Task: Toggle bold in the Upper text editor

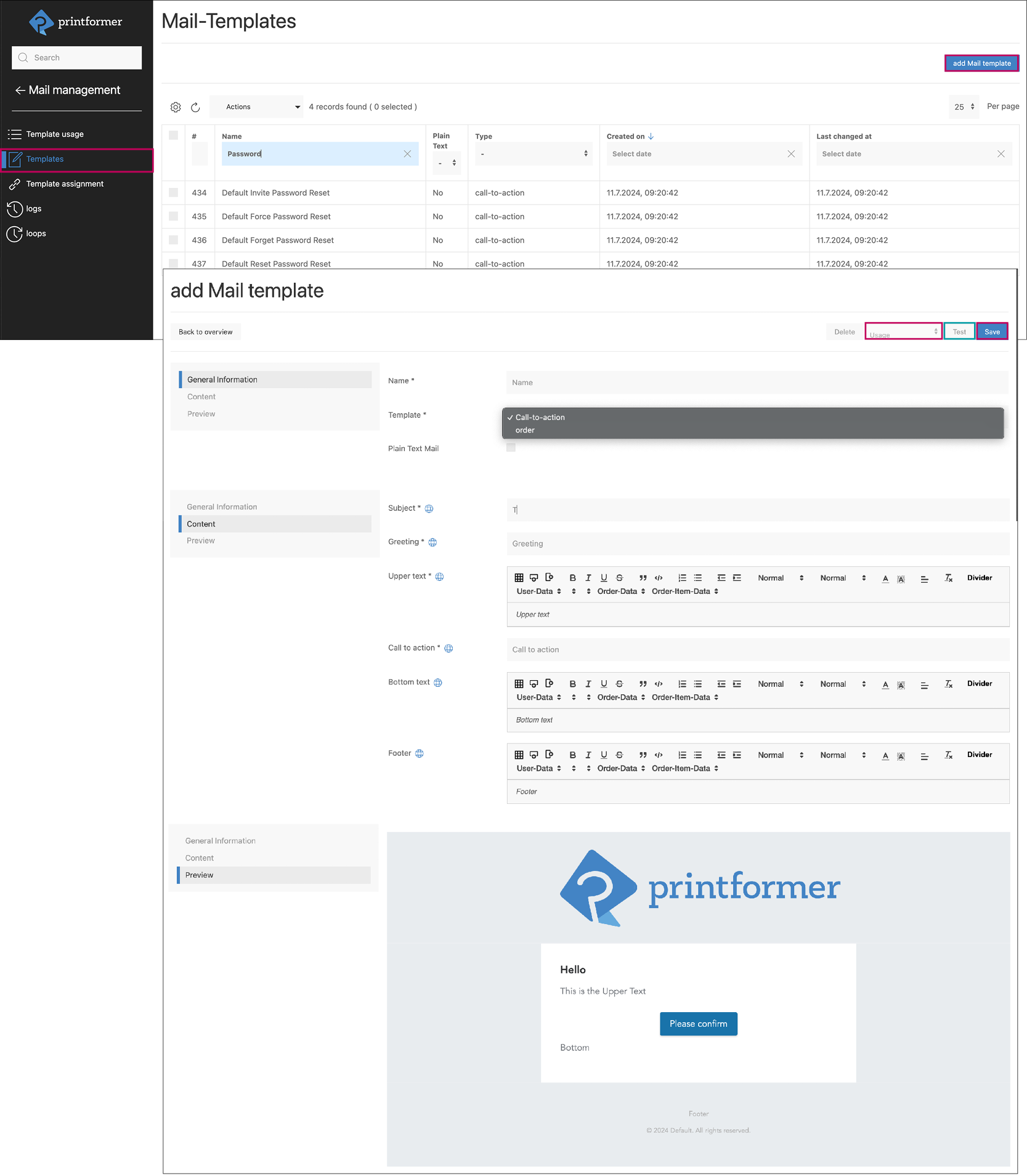Action: [x=572, y=578]
